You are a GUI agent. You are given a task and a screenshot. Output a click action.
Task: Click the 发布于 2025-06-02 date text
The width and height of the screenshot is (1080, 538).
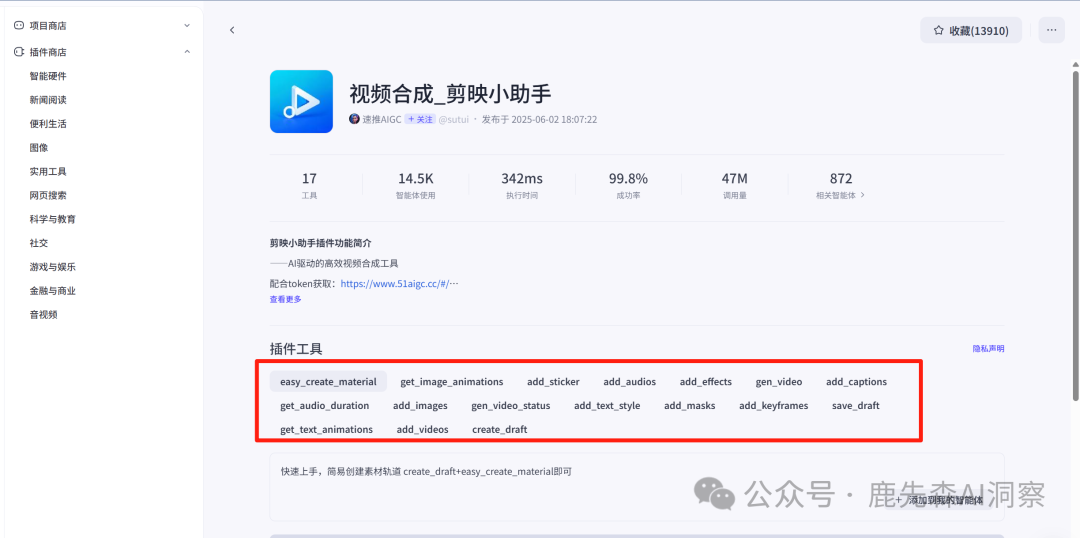[x=539, y=119]
